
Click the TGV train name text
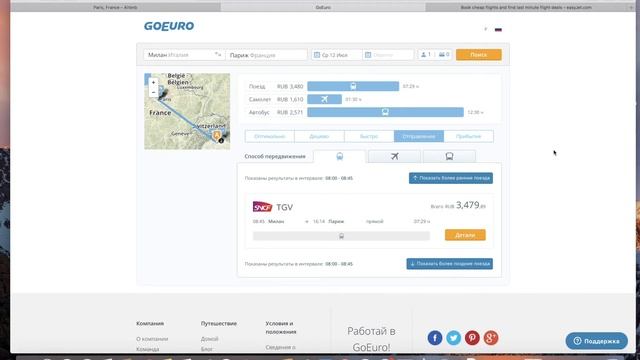coord(284,207)
